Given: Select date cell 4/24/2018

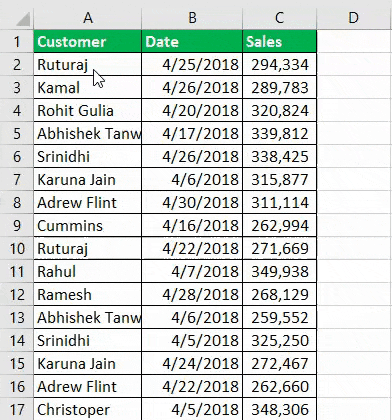Looking at the screenshot, I should pyautogui.click(x=192, y=364).
